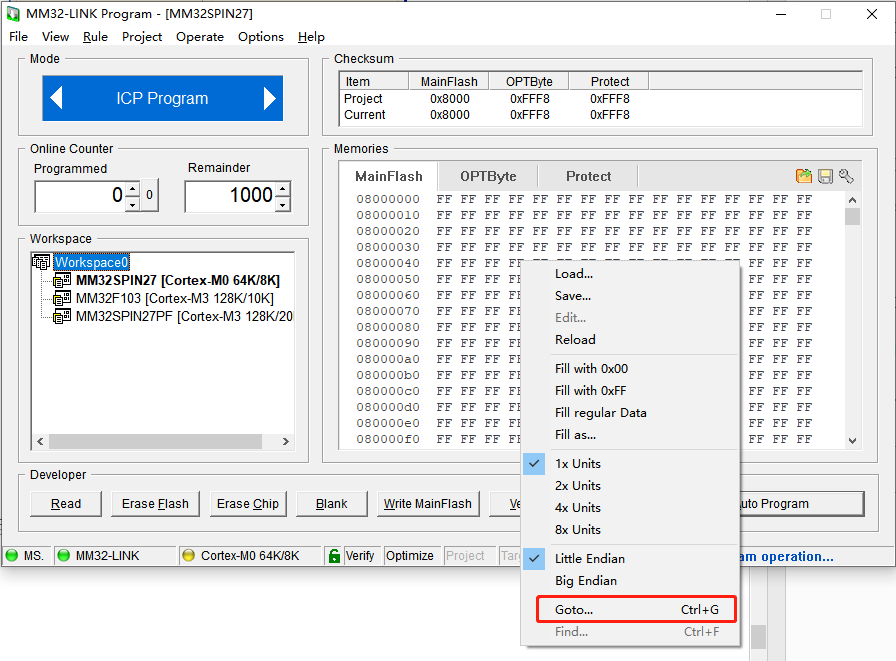Screen dimensions: 896x661
Task: Increase the Programmed counter value
Action: 133,189
